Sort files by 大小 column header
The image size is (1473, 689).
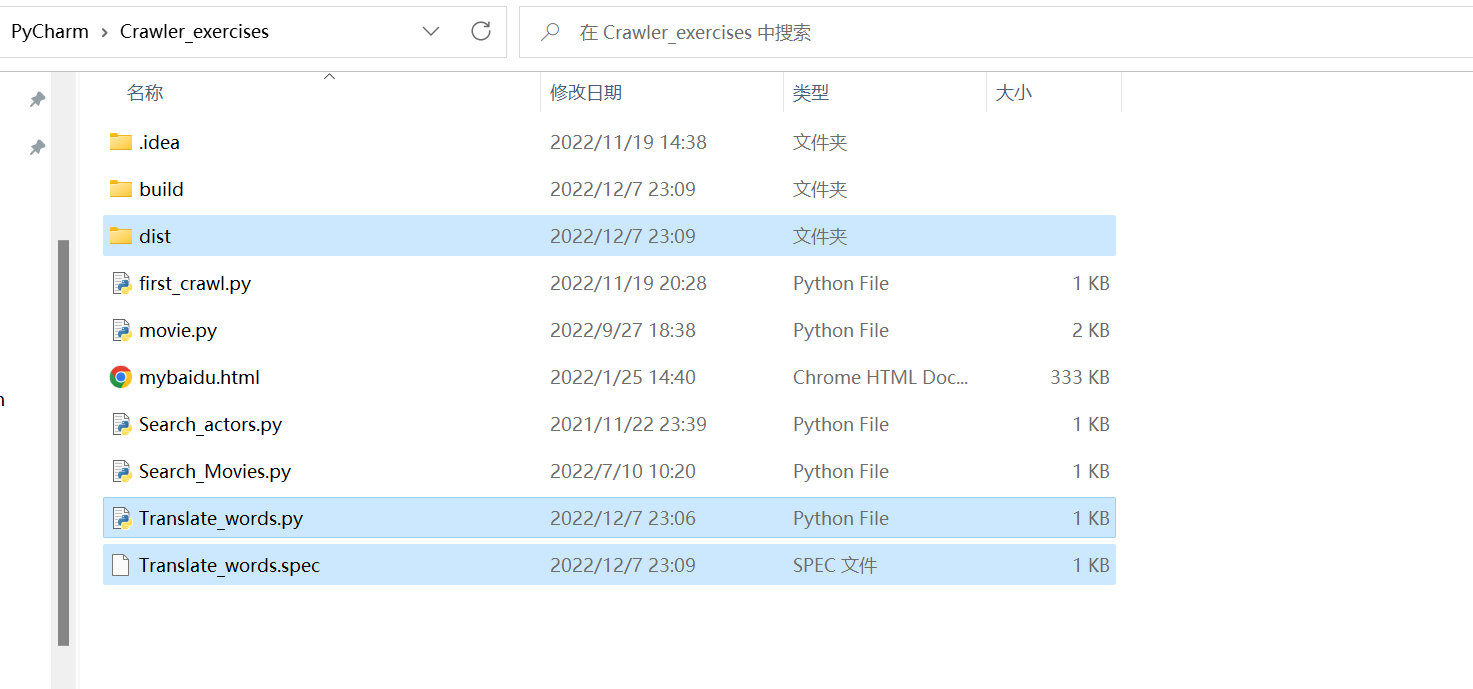pyautogui.click(x=1014, y=92)
